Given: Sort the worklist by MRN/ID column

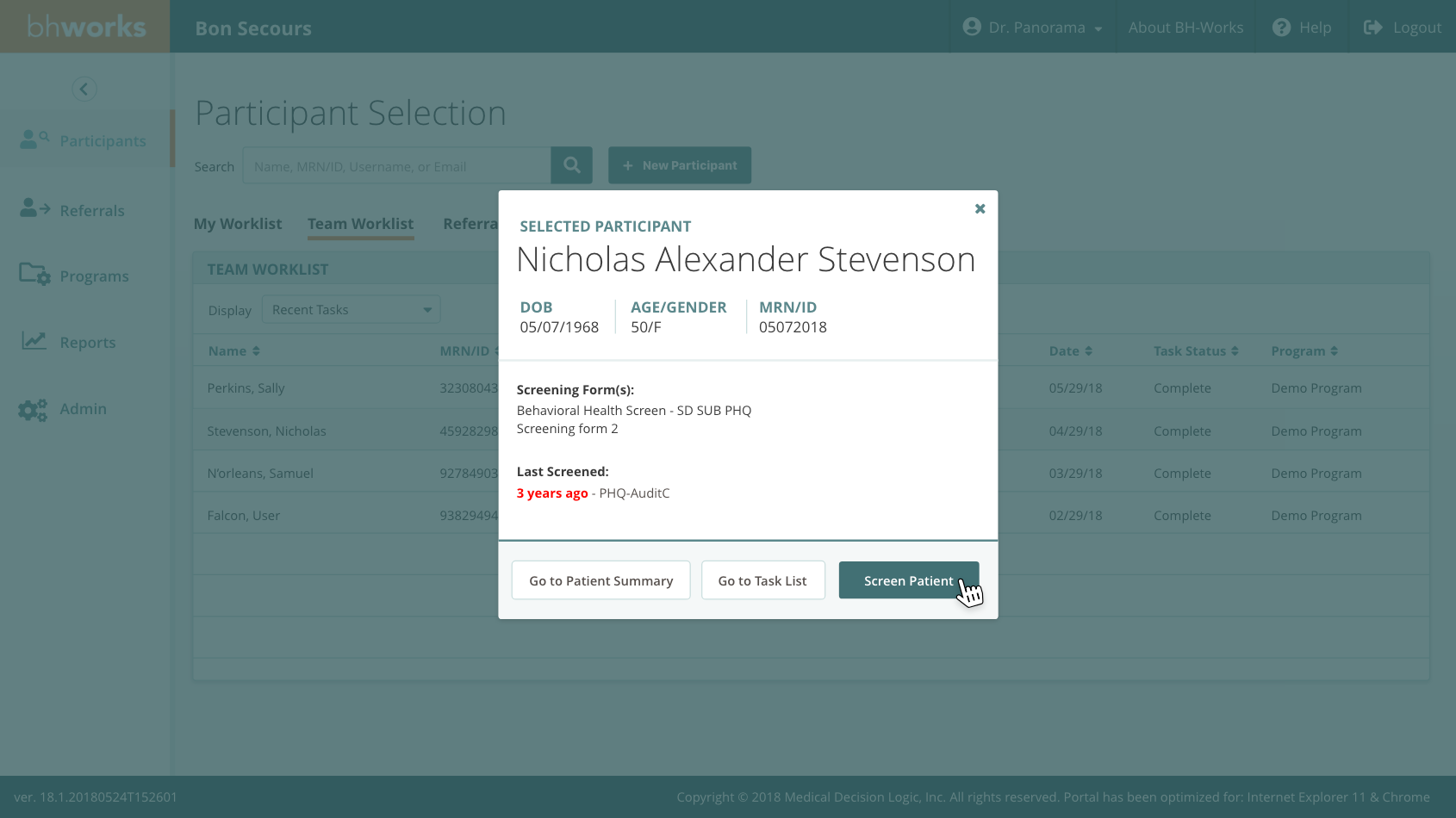Looking at the screenshot, I should [x=470, y=351].
